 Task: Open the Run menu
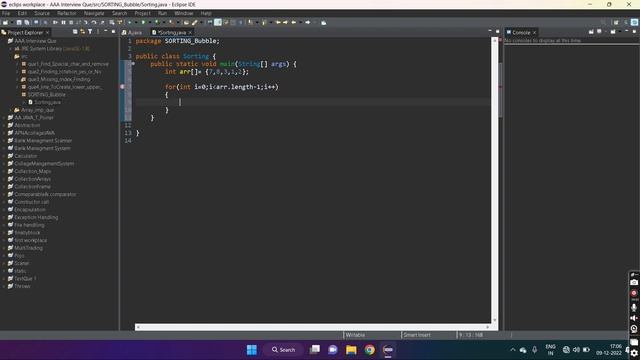pyautogui.click(x=162, y=13)
